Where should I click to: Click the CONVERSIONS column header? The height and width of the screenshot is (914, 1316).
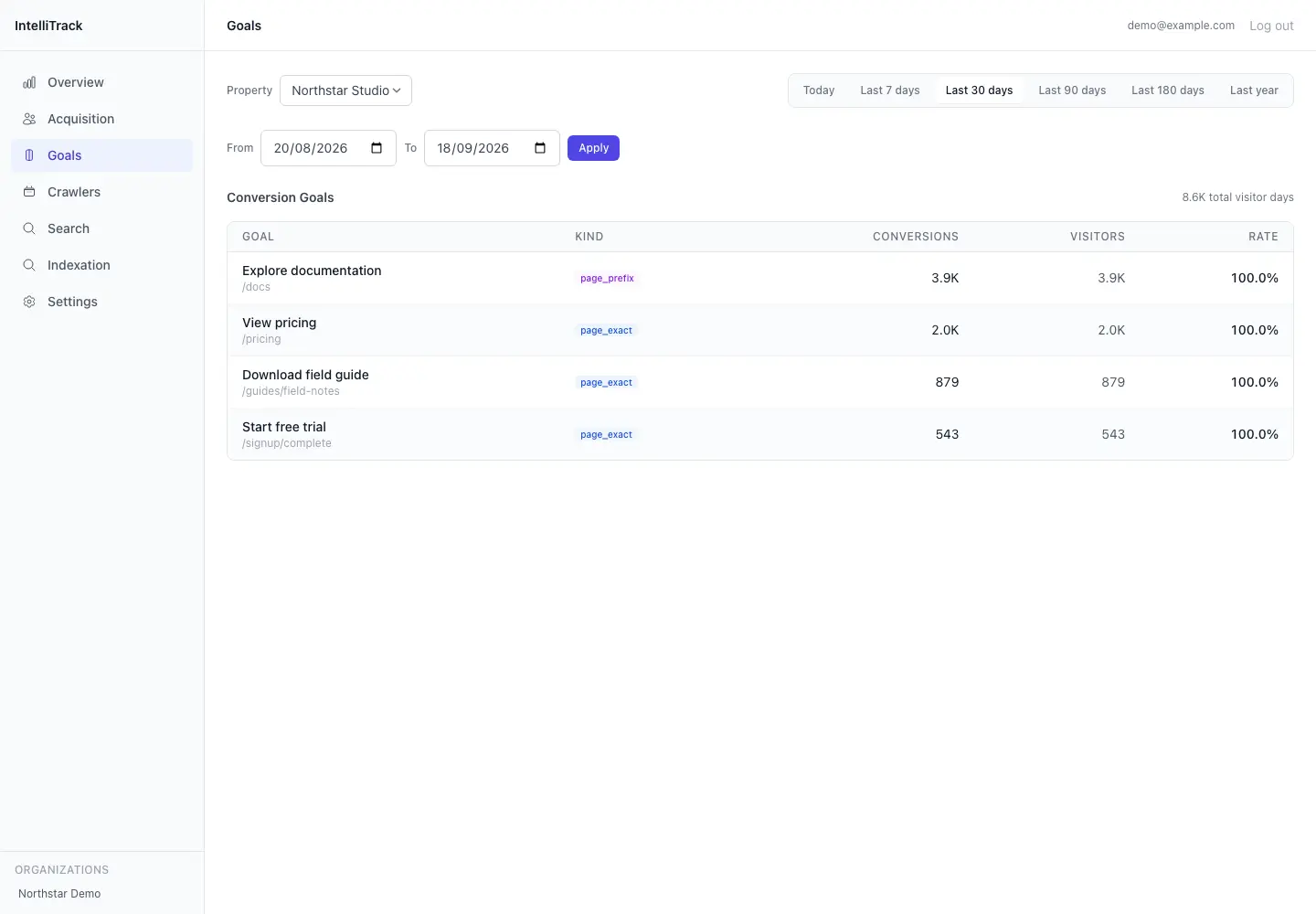click(916, 237)
